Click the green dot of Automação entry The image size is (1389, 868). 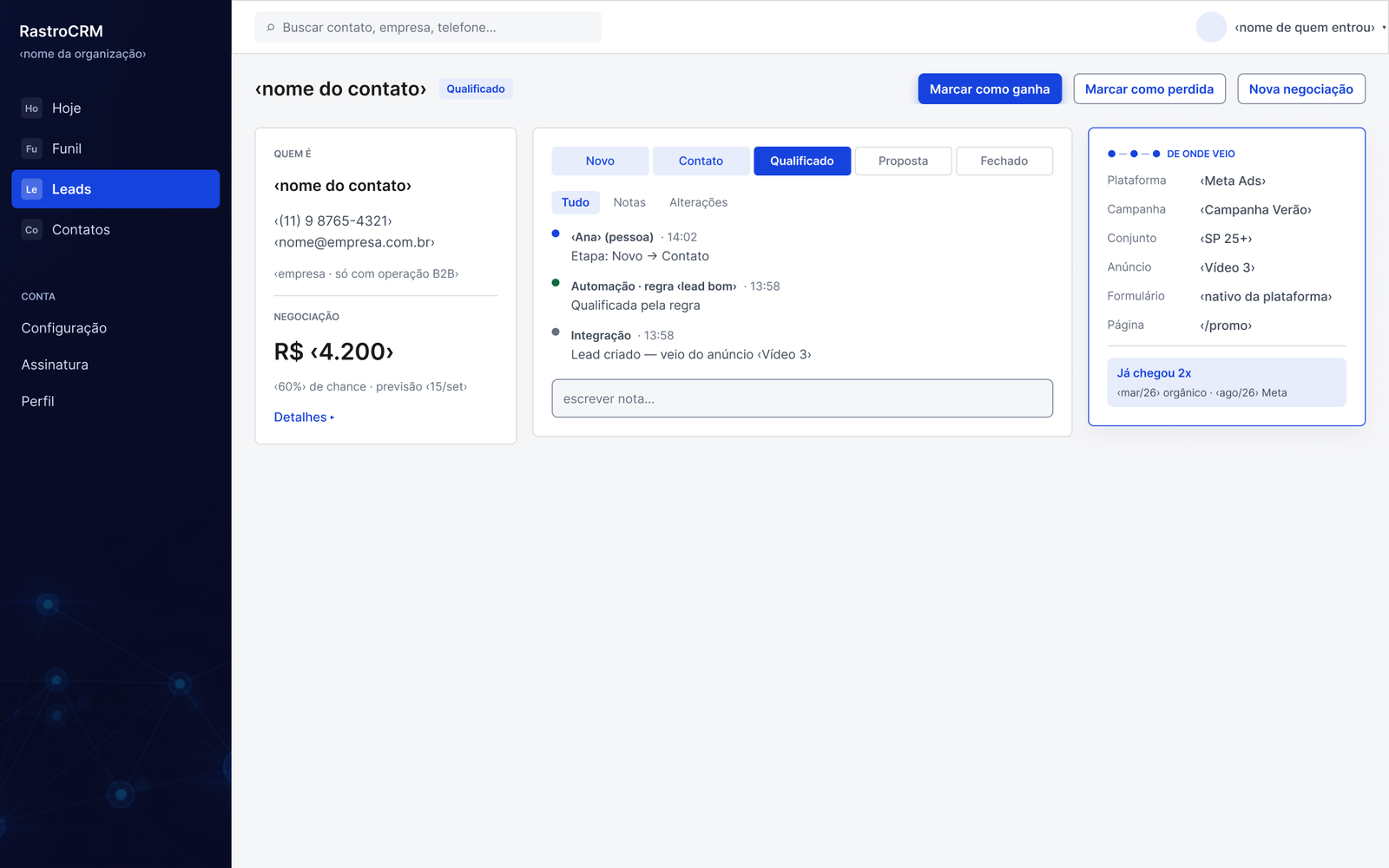[556, 283]
